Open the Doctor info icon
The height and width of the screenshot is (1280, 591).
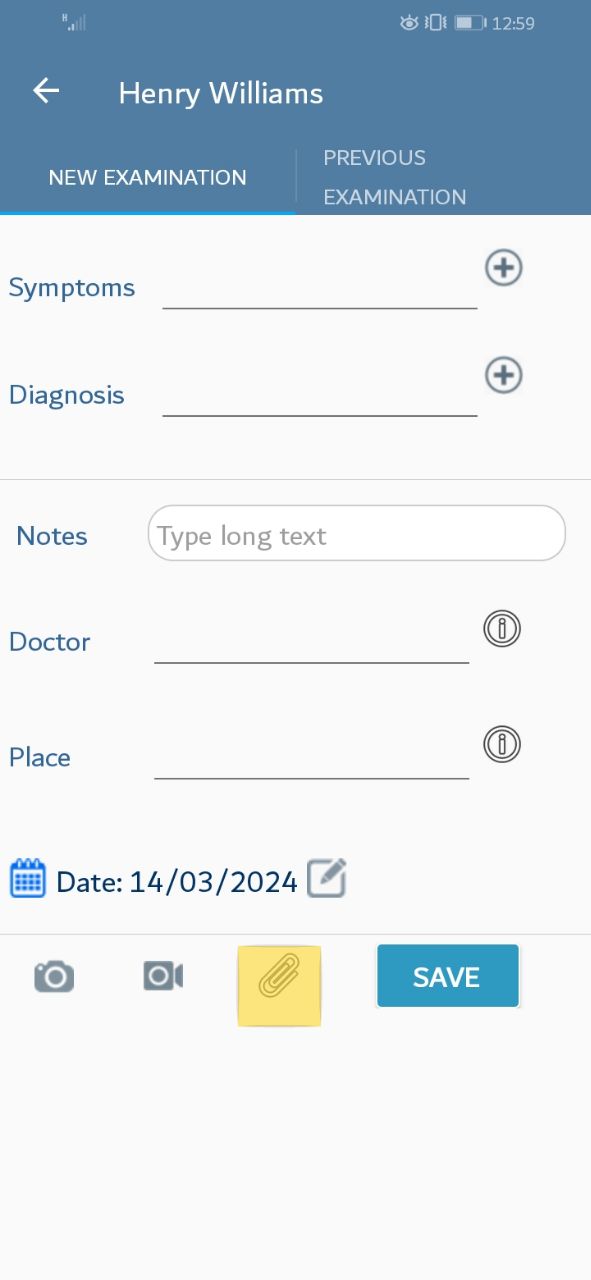tap(502, 628)
